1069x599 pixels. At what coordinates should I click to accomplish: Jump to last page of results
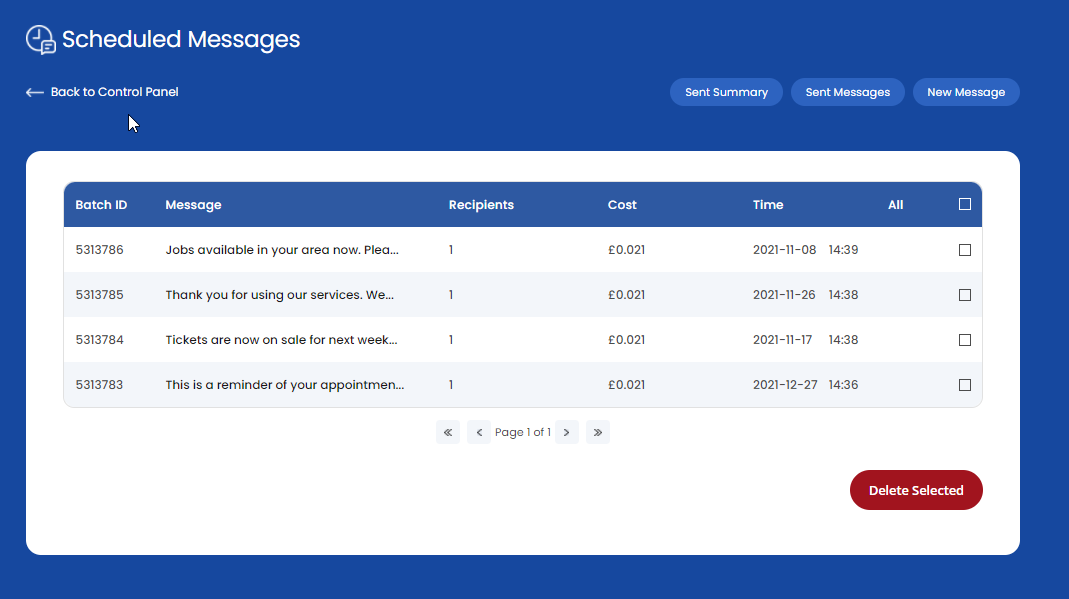(x=597, y=432)
